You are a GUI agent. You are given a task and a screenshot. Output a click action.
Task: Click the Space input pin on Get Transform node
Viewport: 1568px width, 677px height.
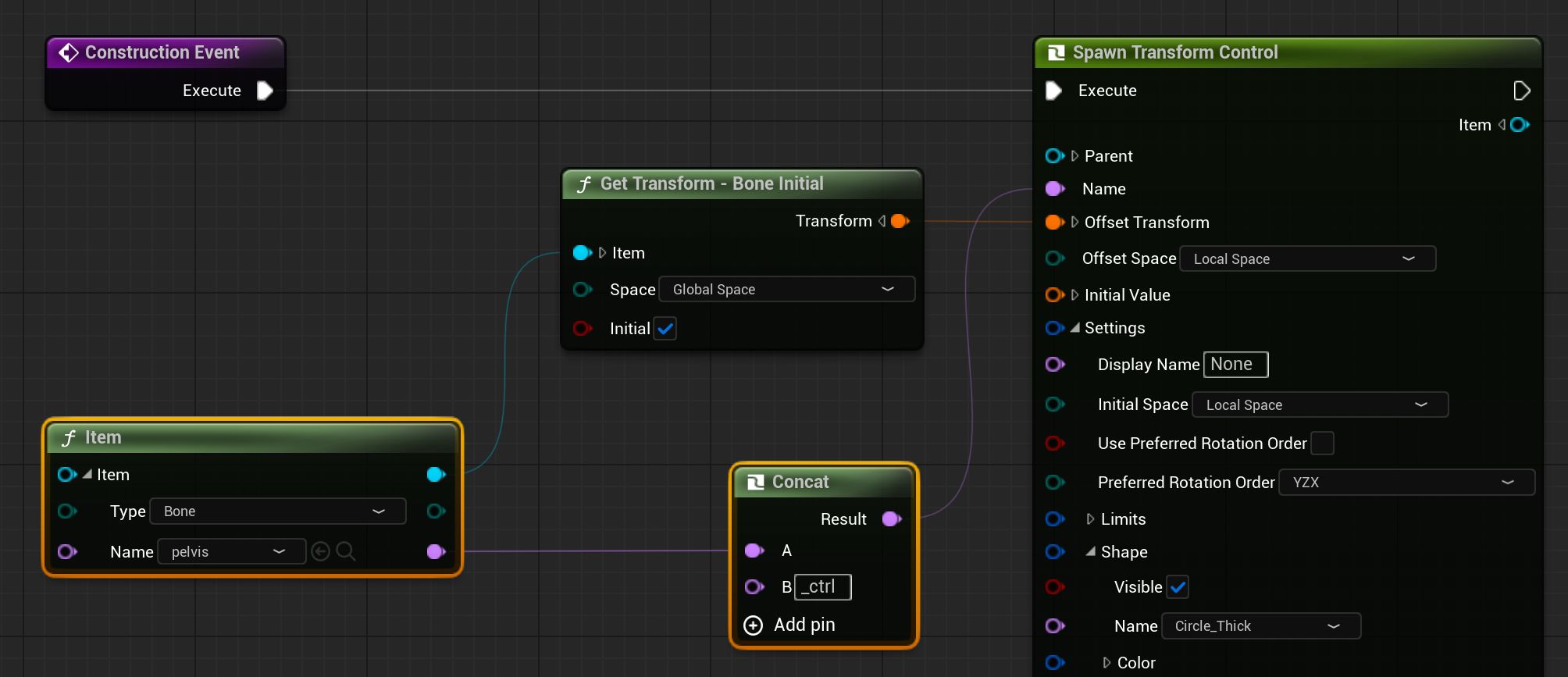(x=583, y=290)
